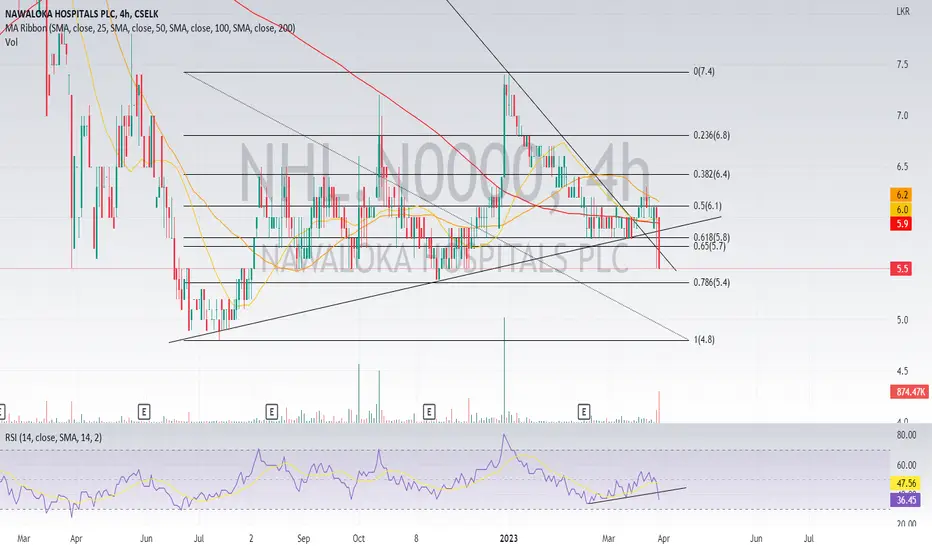Click the Sep label on time axis
This screenshot has width=932, height=550.
pos(303,539)
